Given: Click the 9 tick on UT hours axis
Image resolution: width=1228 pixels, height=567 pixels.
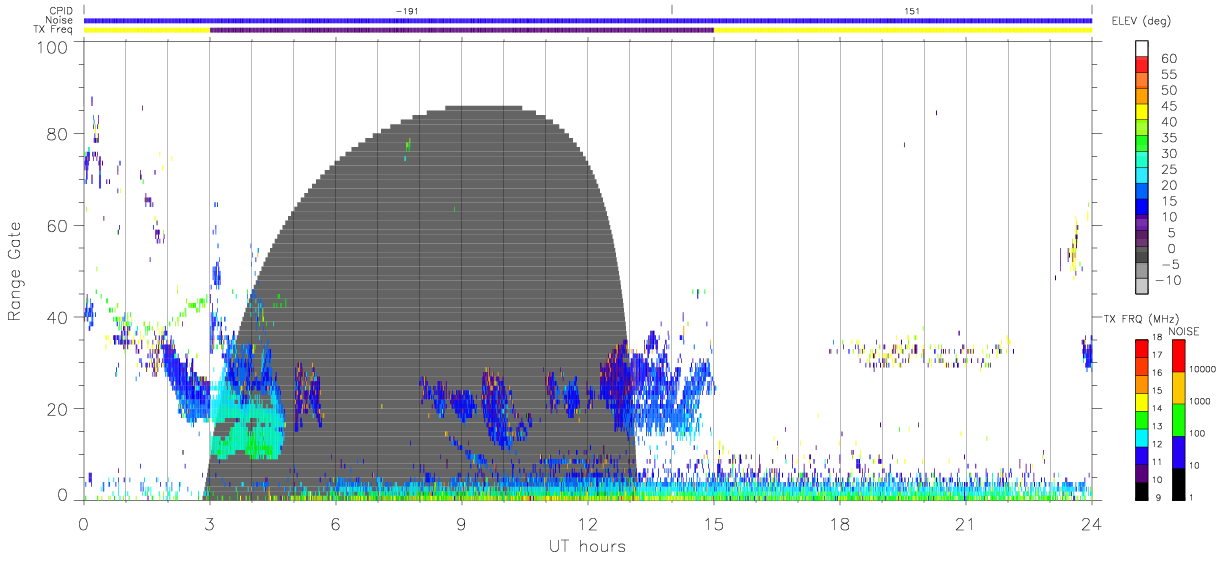Looking at the screenshot, I should point(462,525).
